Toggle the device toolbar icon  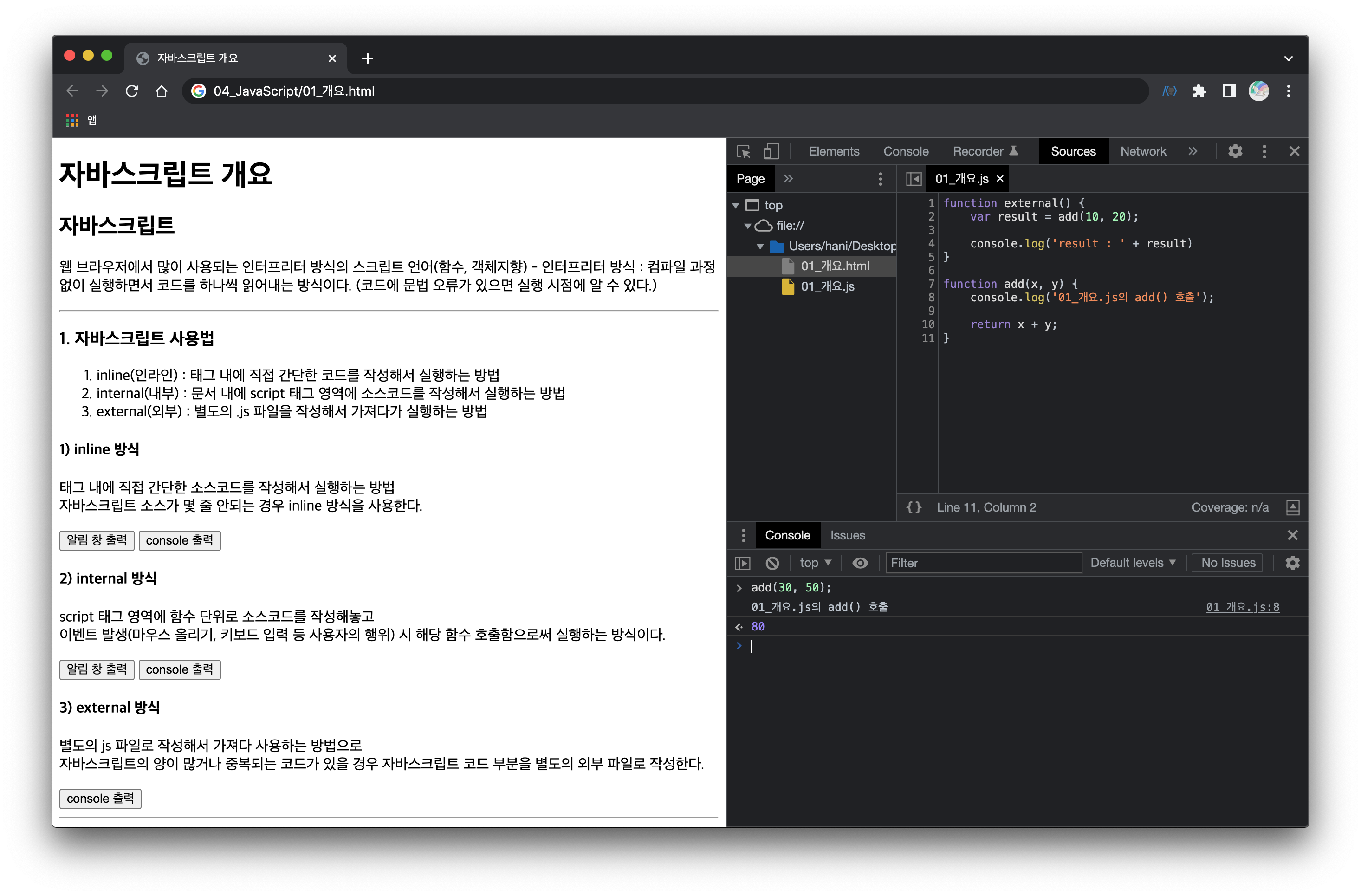(771, 151)
